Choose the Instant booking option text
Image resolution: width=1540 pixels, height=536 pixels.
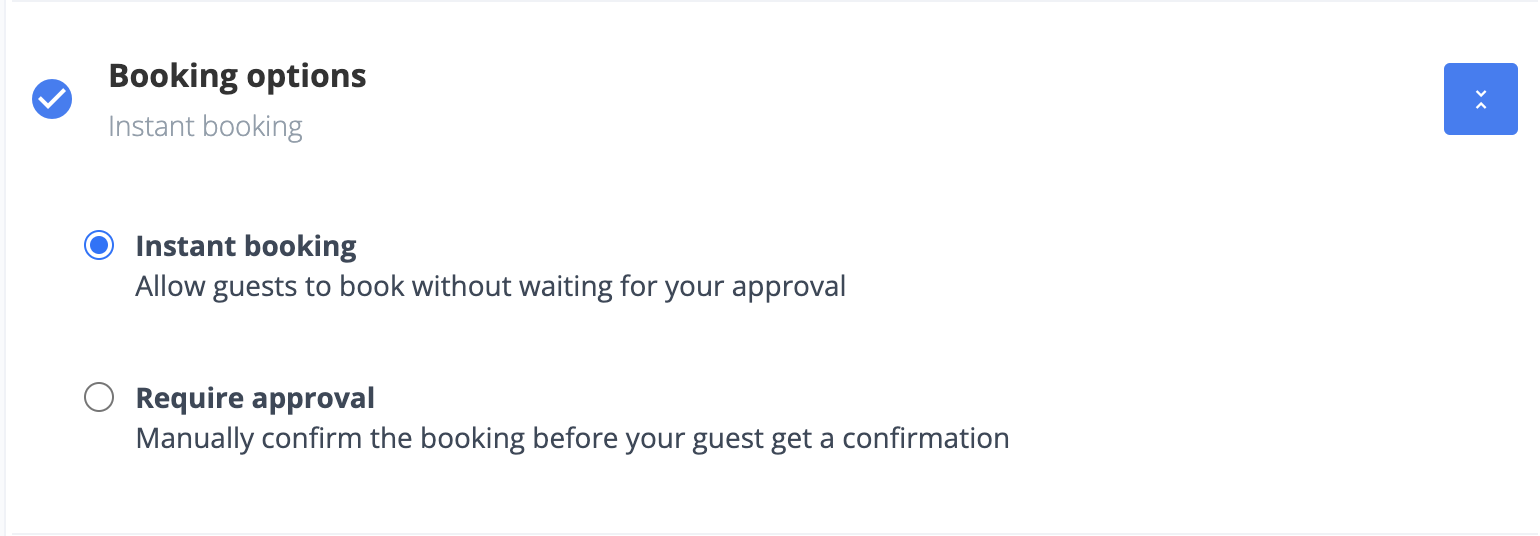pos(246,246)
